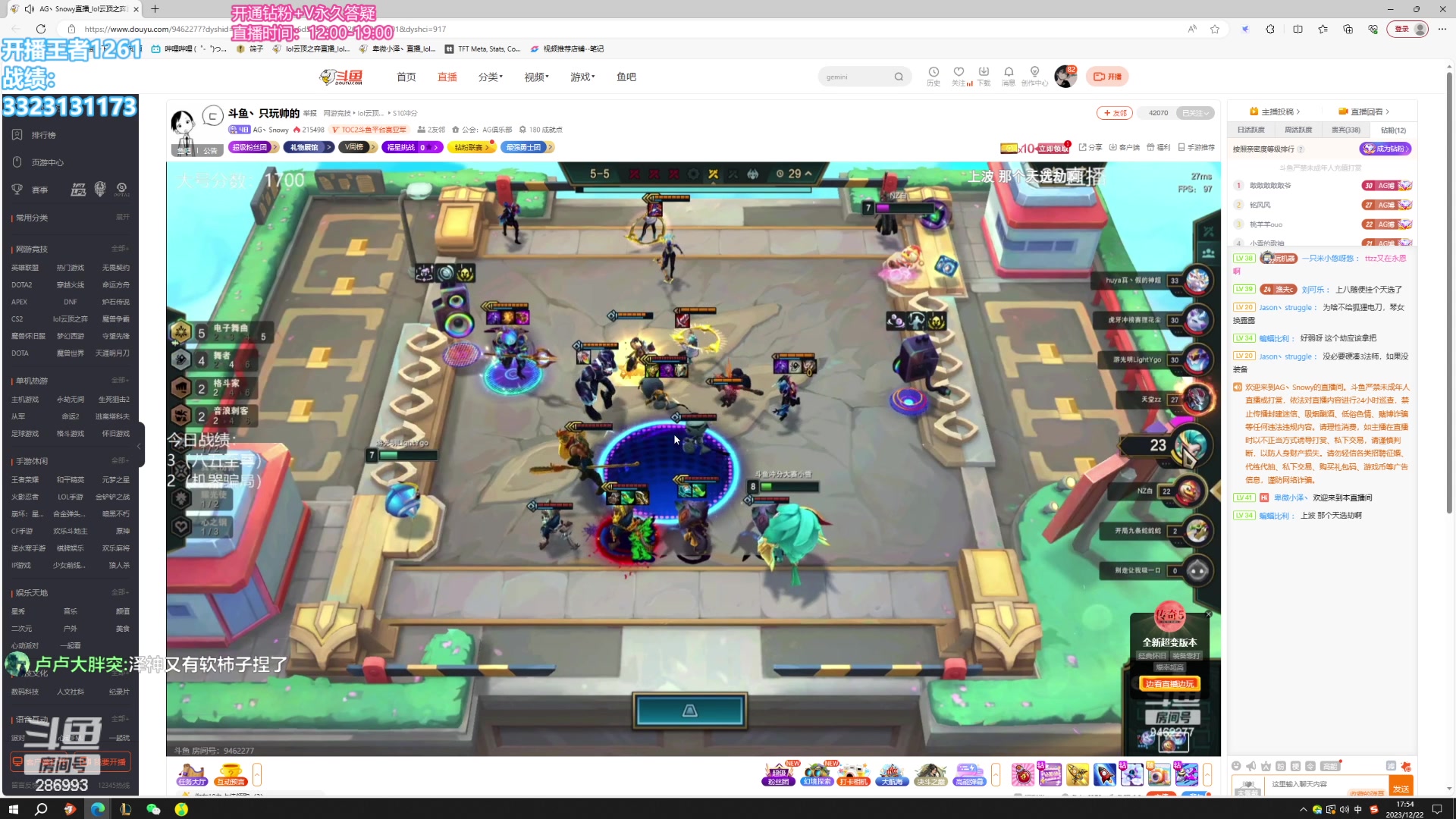This screenshot has width=1456, height=819.
Task: Switch to the 周活跃度 tab
Action: (1298, 130)
